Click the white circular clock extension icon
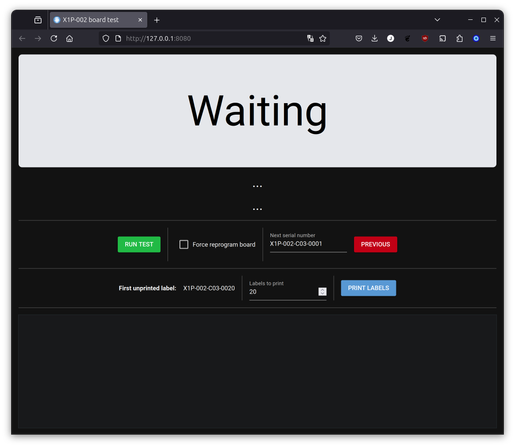 pos(390,39)
